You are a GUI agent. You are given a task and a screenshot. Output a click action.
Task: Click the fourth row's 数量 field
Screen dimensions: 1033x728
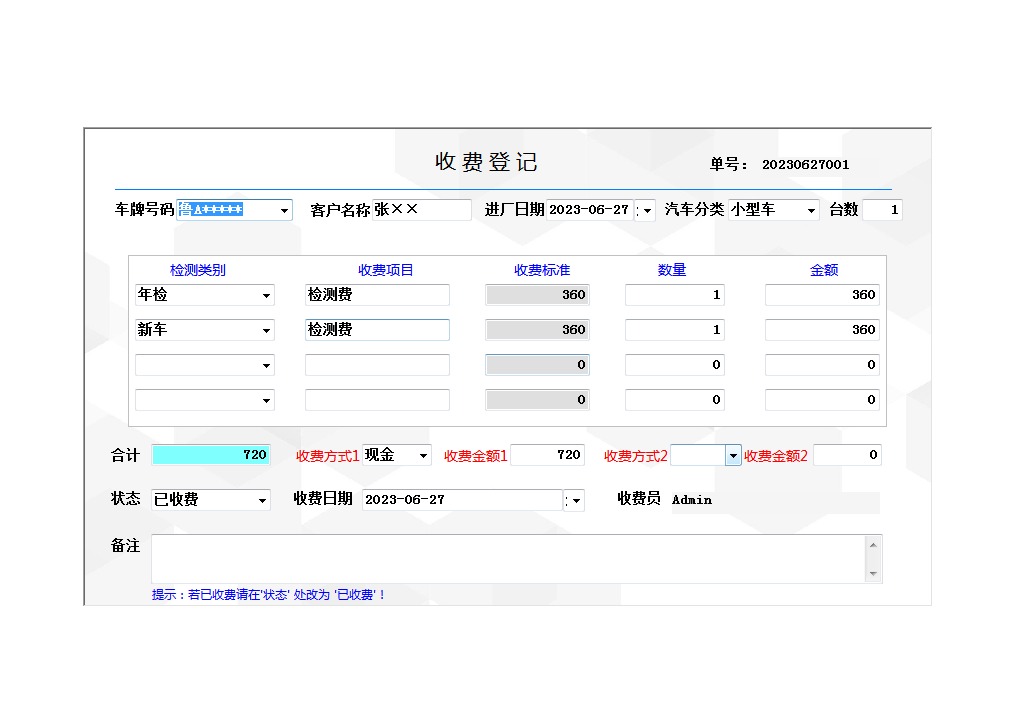click(675, 399)
